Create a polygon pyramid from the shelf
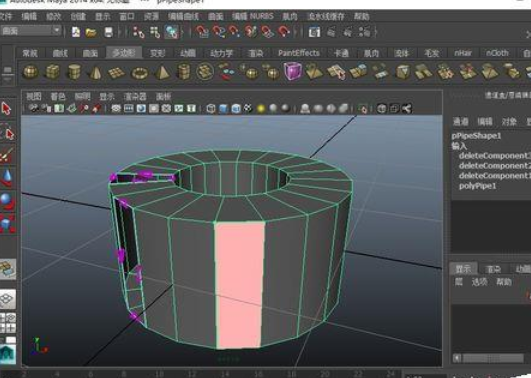The height and width of the screenshot is (378, 531). [162, 72]
